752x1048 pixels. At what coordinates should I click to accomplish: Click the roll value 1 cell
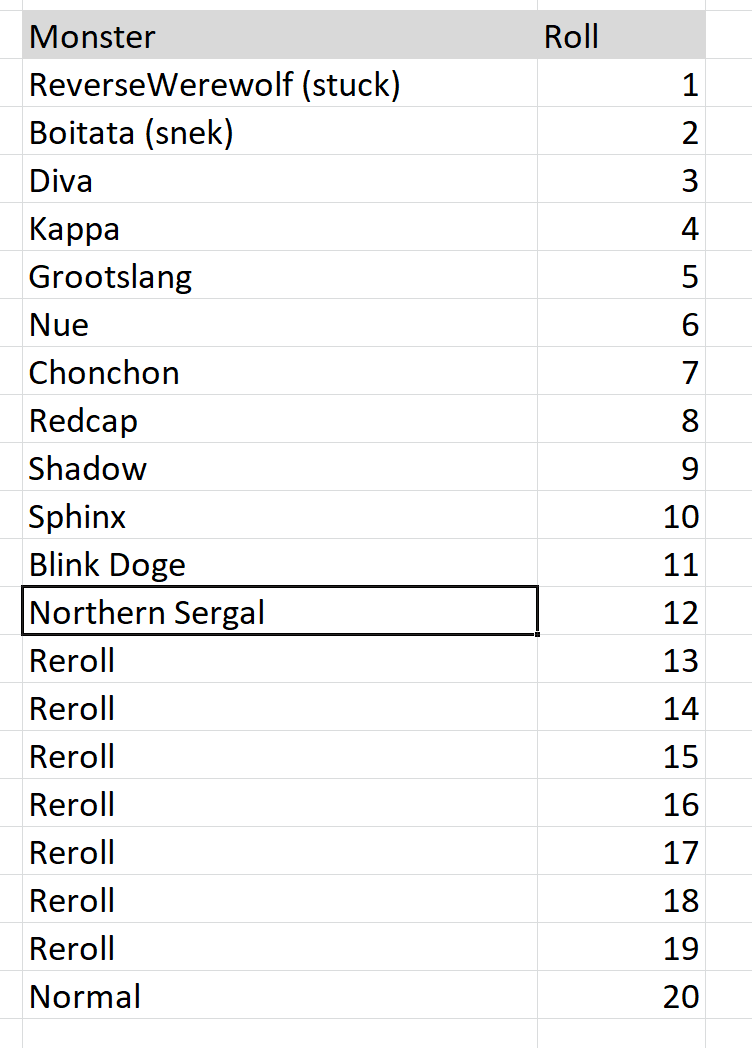[620, 85]
